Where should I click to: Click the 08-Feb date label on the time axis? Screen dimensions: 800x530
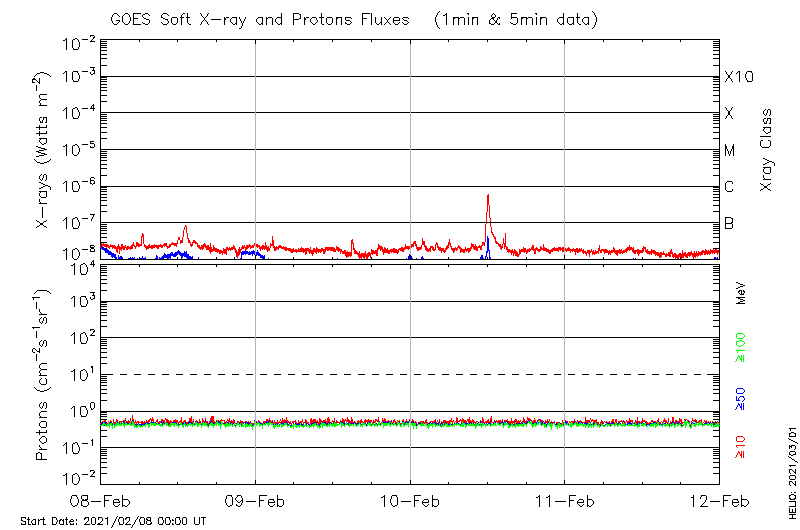(x=101, y=500)
